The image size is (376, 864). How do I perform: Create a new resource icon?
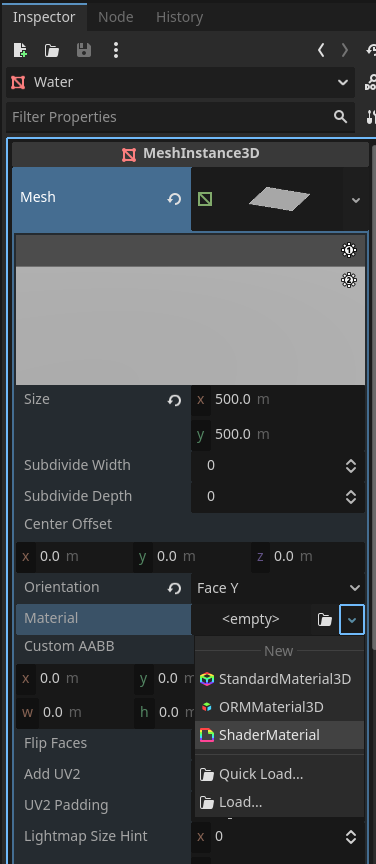coord(20,50)
